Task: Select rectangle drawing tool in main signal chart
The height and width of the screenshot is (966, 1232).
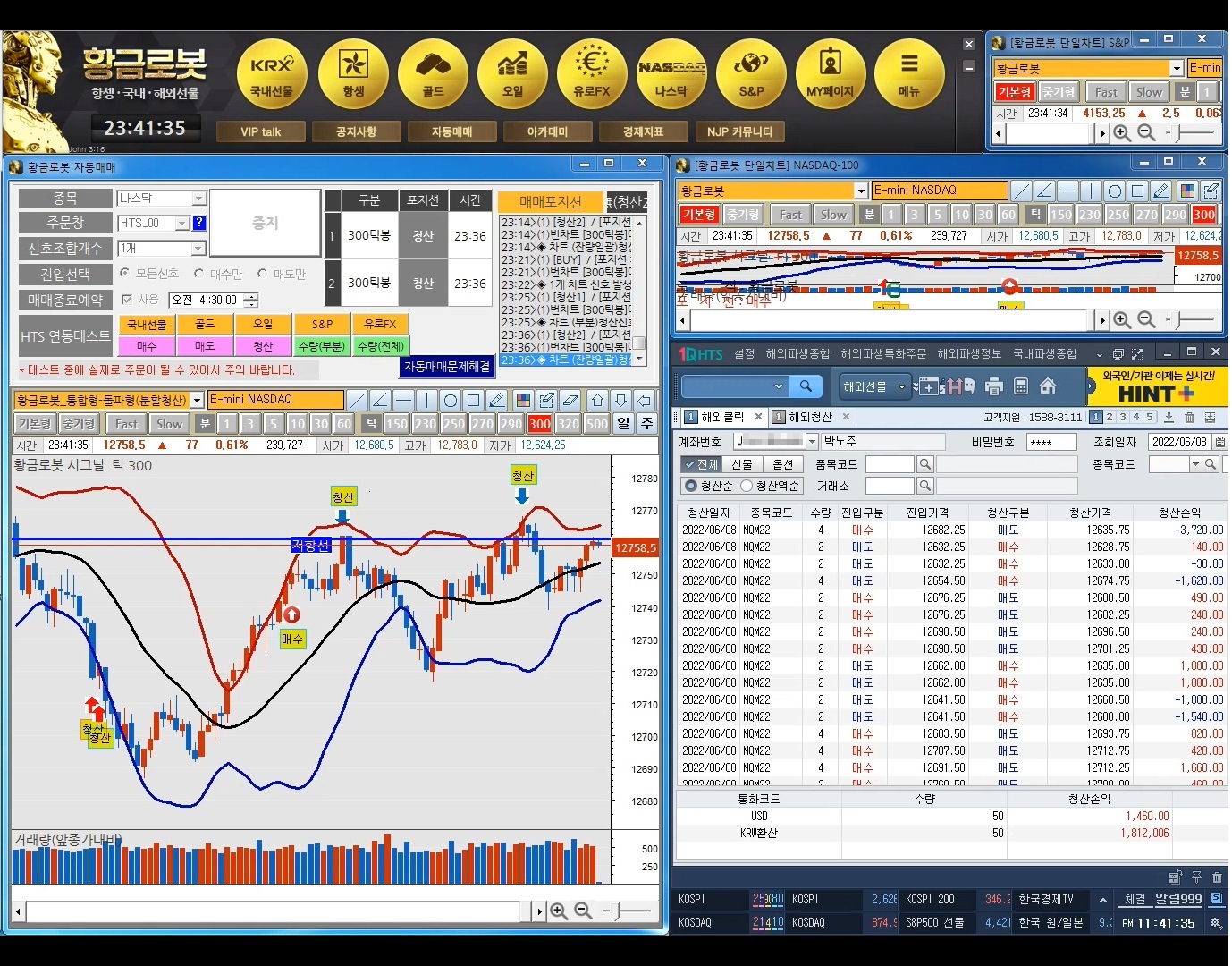Action: (x=474, y=400)
